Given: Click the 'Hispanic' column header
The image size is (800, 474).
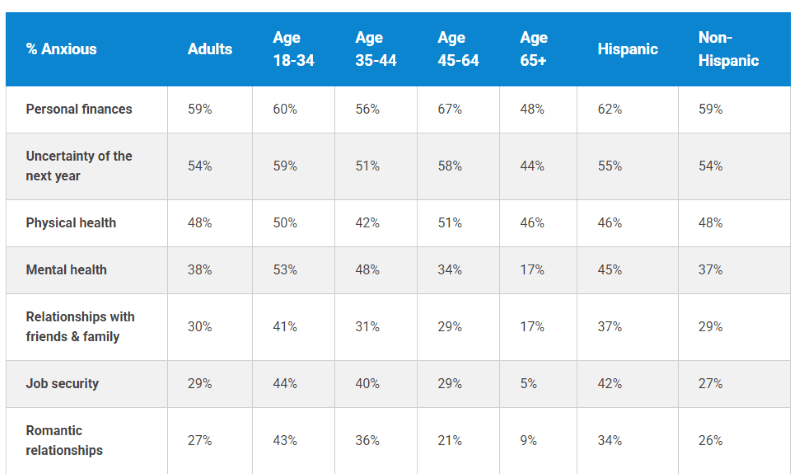Looking at the screenshot, I should pos(625,49).
